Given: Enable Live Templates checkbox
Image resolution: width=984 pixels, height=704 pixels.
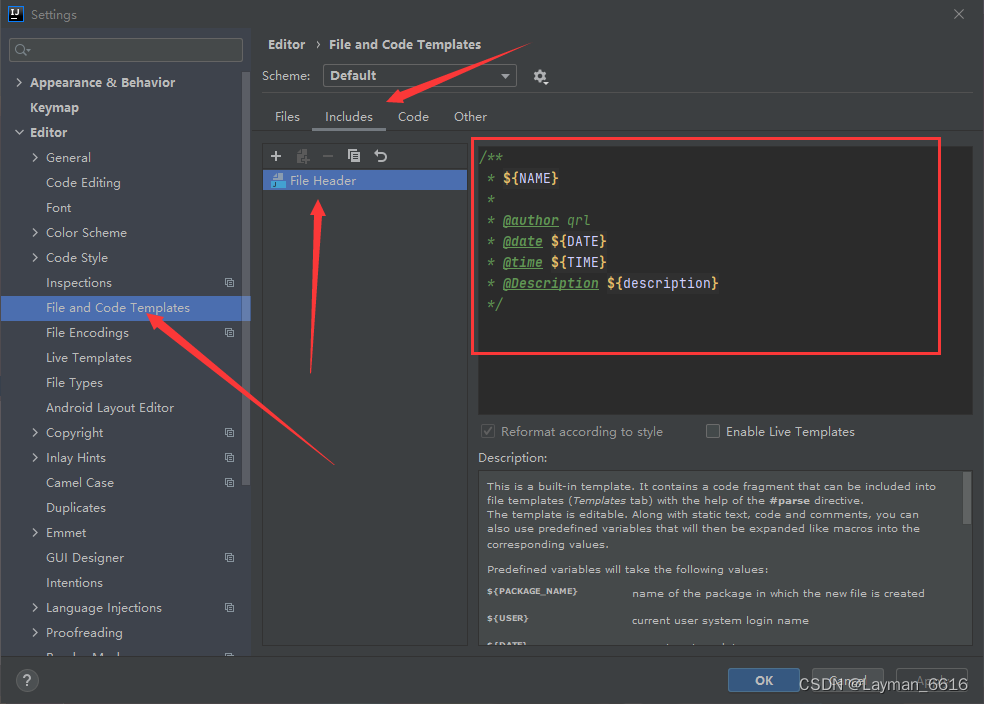Looking at the screenshot, I should [x=713, y=431].
